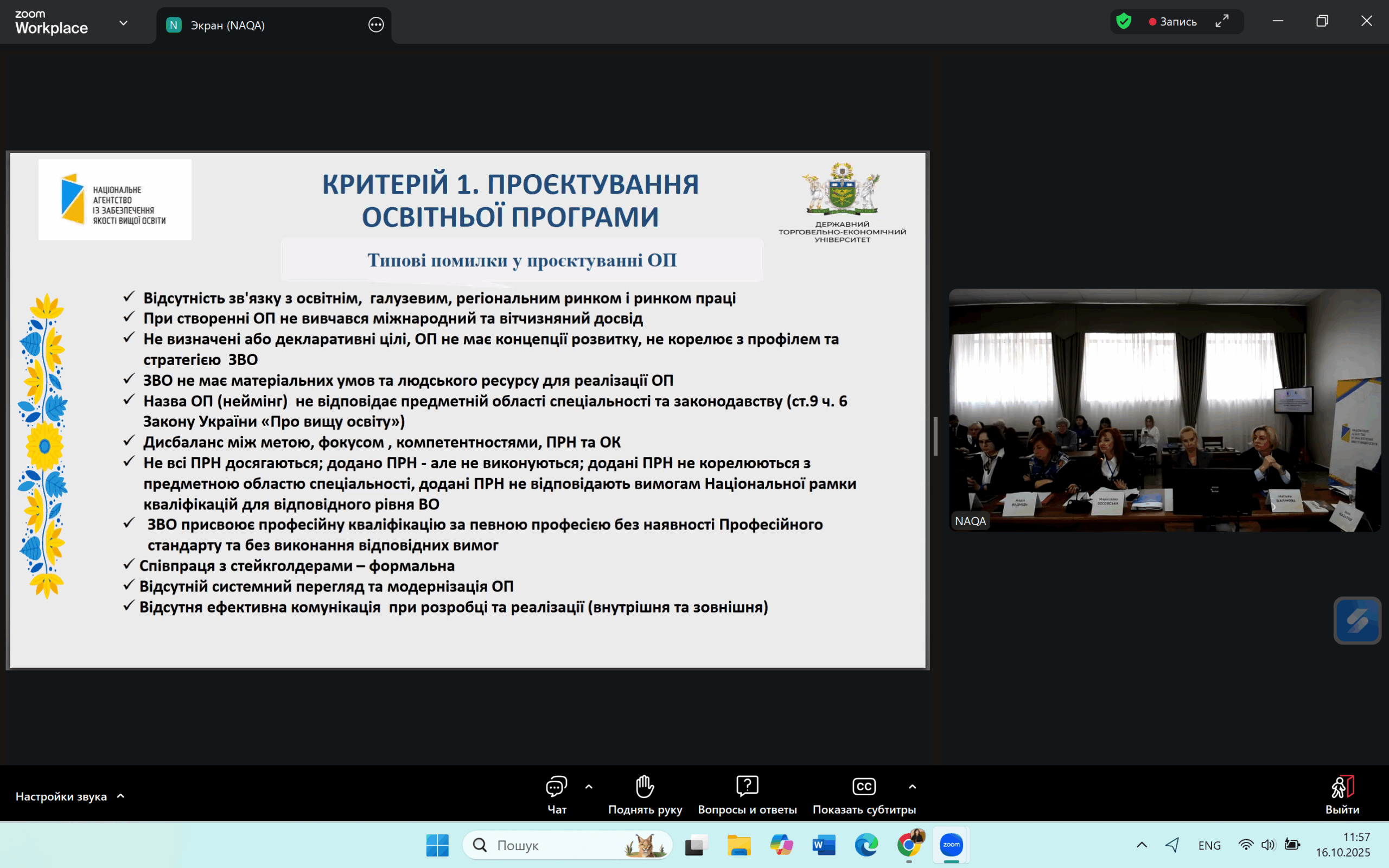Toggle Show subtitles CC button
This screenshot has height=868, width=1389.
[864, 787]
